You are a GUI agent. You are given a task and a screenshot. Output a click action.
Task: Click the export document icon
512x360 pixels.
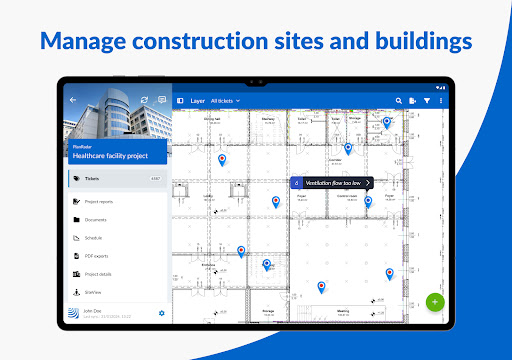point(412,101)
